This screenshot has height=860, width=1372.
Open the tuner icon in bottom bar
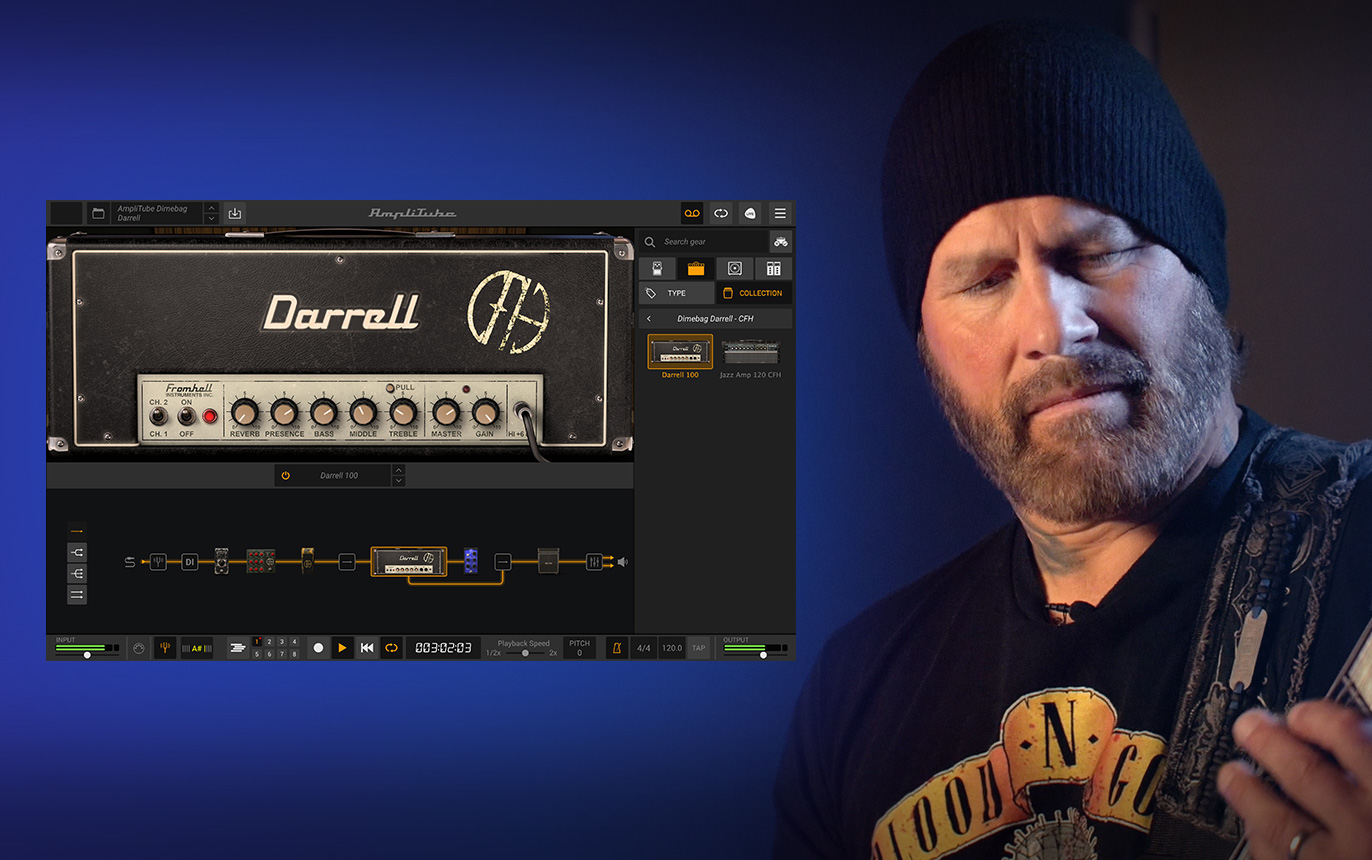click(165, 648)
